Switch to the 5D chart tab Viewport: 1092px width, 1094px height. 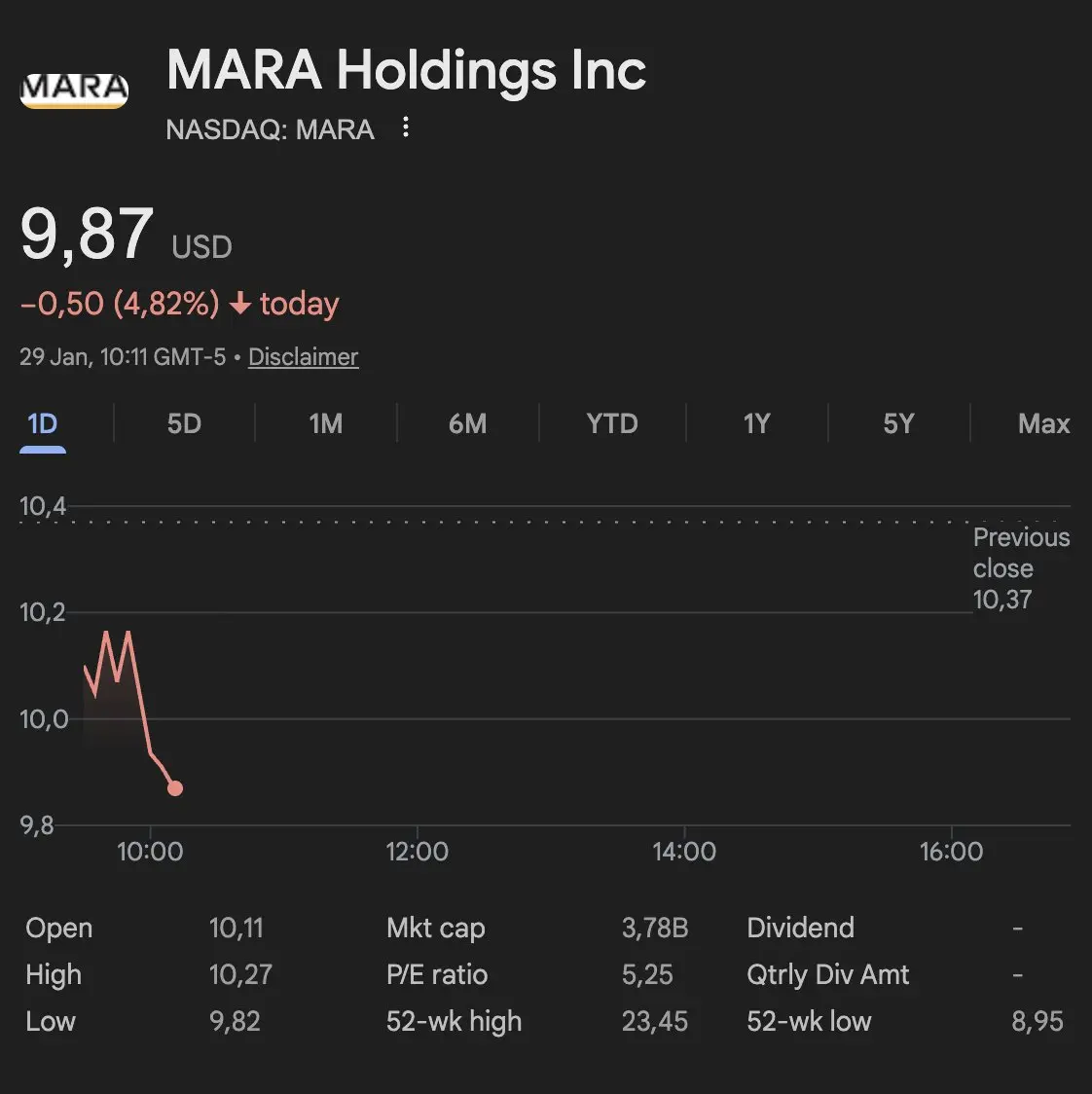pos(184,424)
